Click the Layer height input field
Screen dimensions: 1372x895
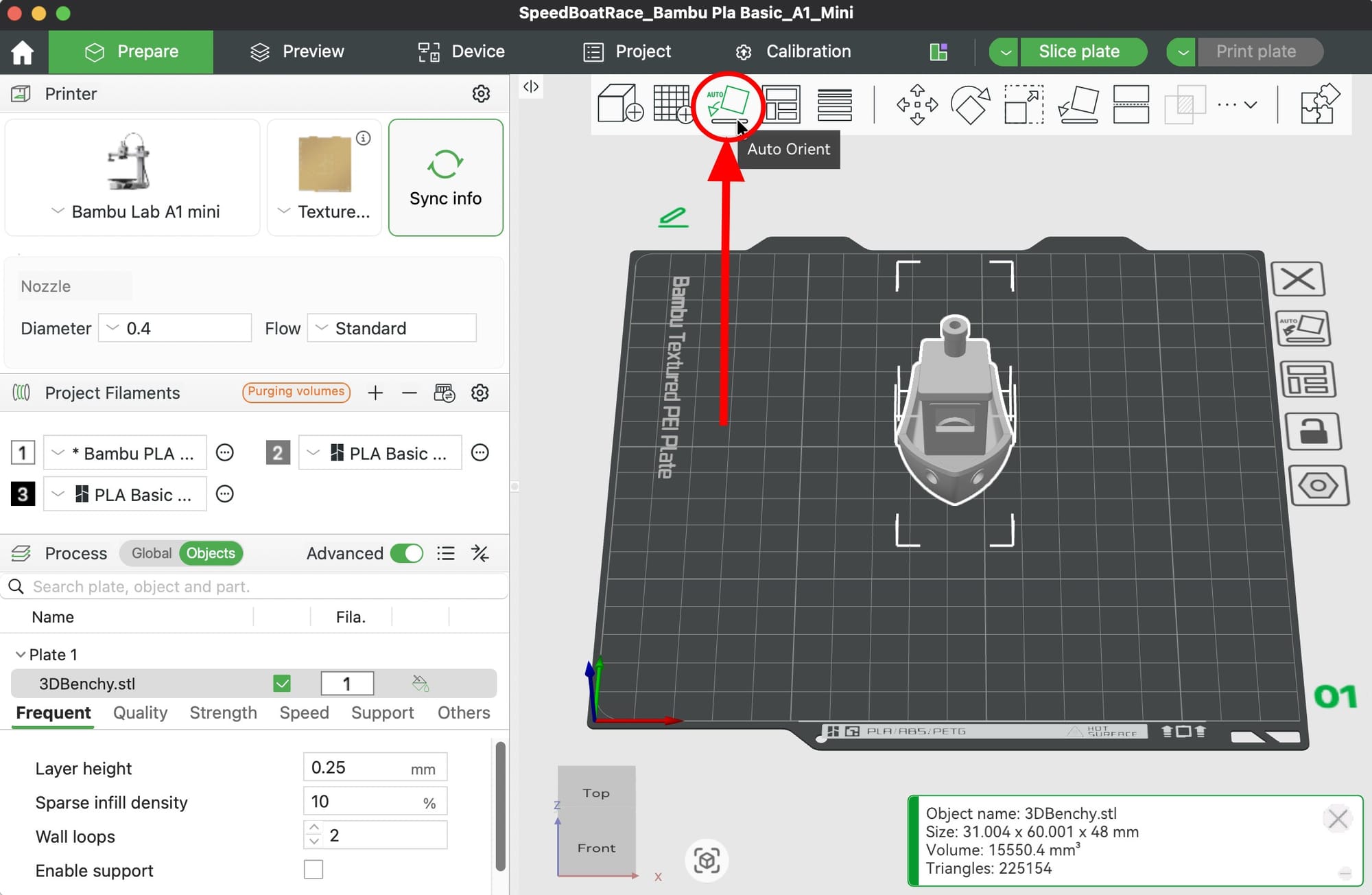click(357, 767)
